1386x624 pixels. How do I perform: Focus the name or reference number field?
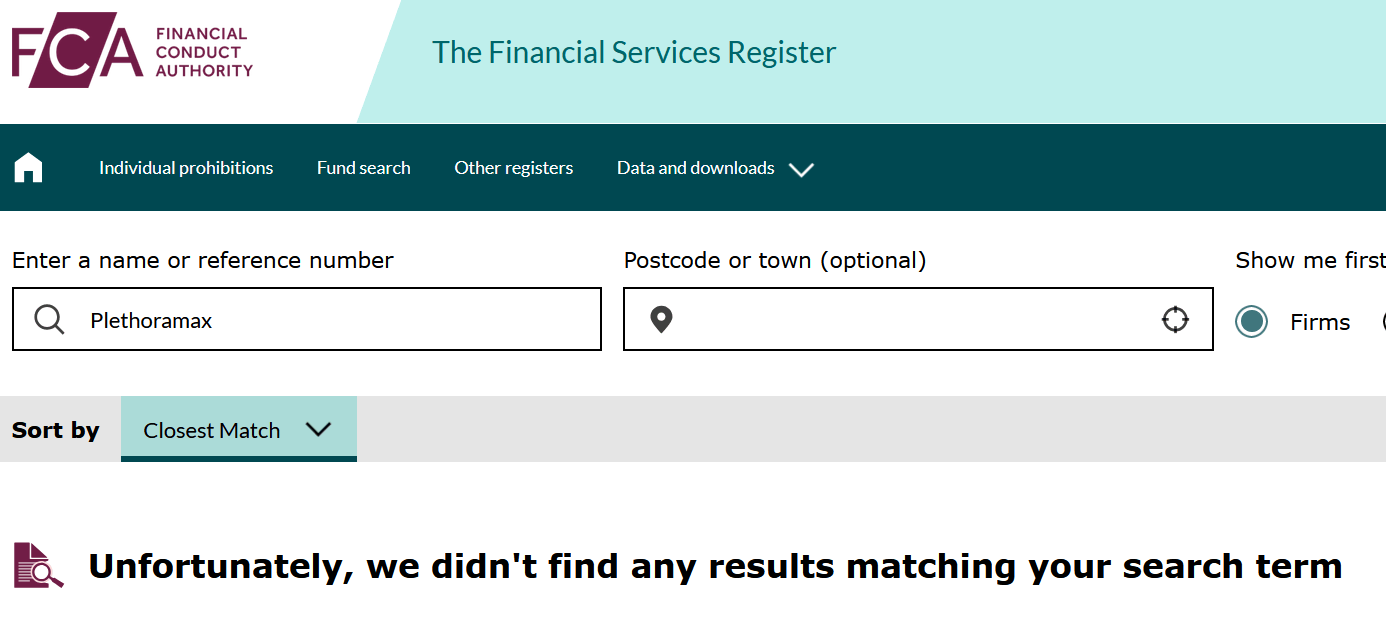click(330, 320)
